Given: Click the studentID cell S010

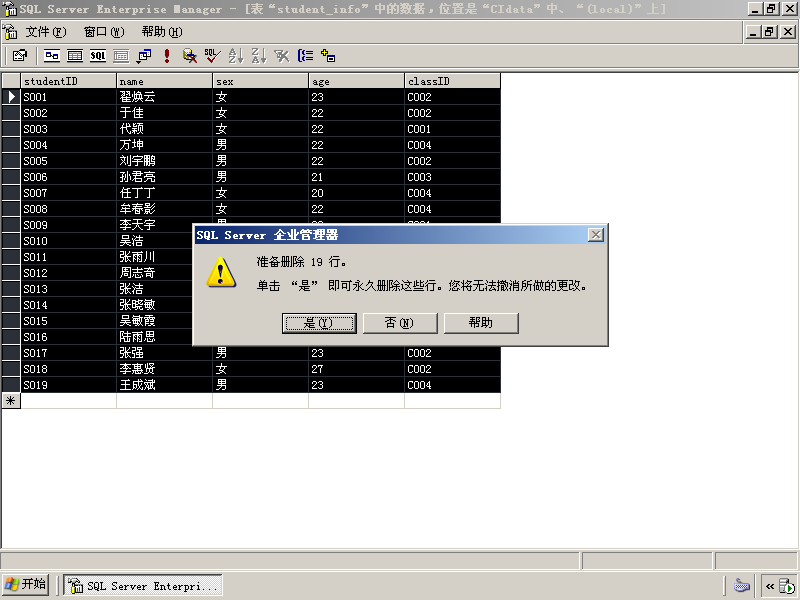Looking at the screenshot, I should pyautogui.click(x=68, y=241).
